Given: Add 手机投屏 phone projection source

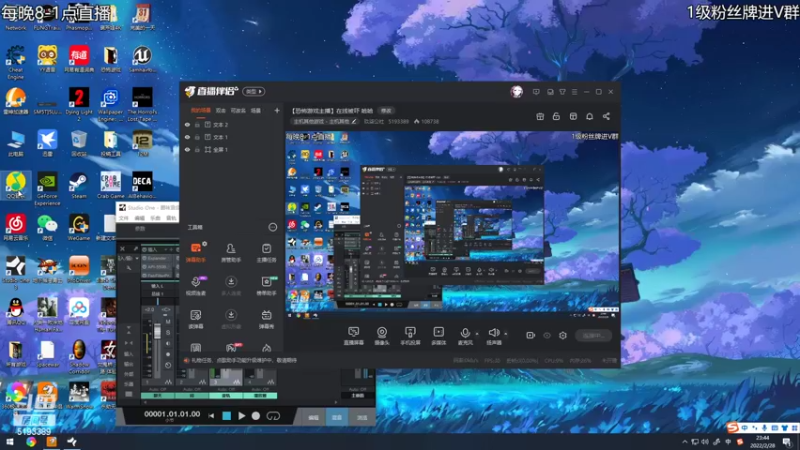Looking at the screenshot, I should pos(410,336).
